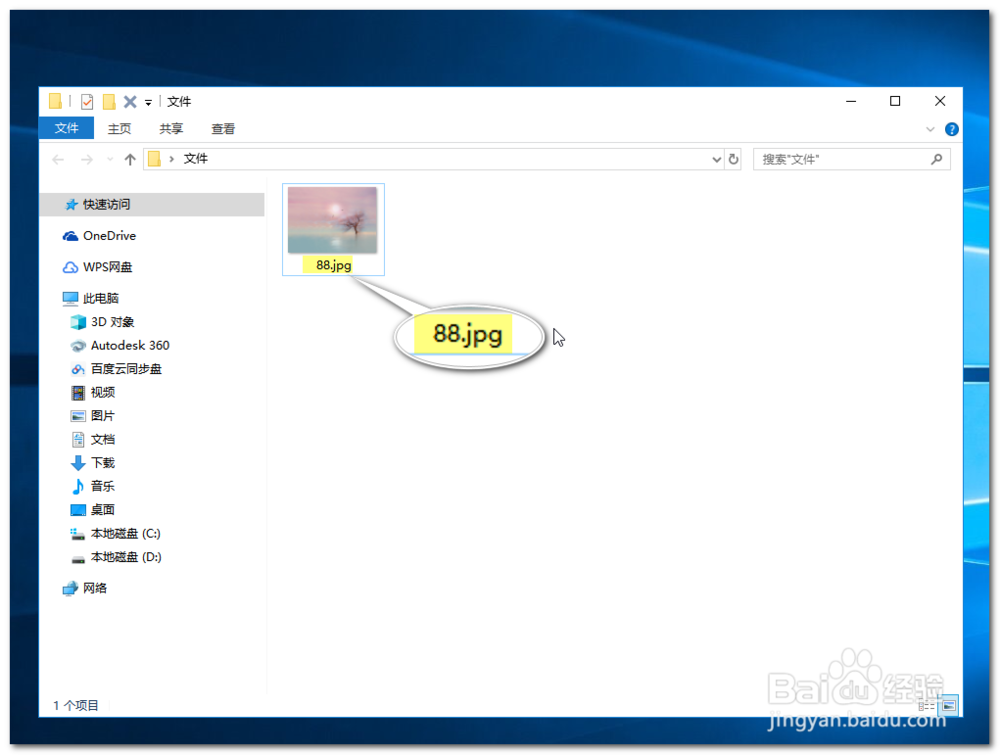Click the 文件 path segment in address bar
Screen dimensions: 1000x755
[x=196, y=159]
